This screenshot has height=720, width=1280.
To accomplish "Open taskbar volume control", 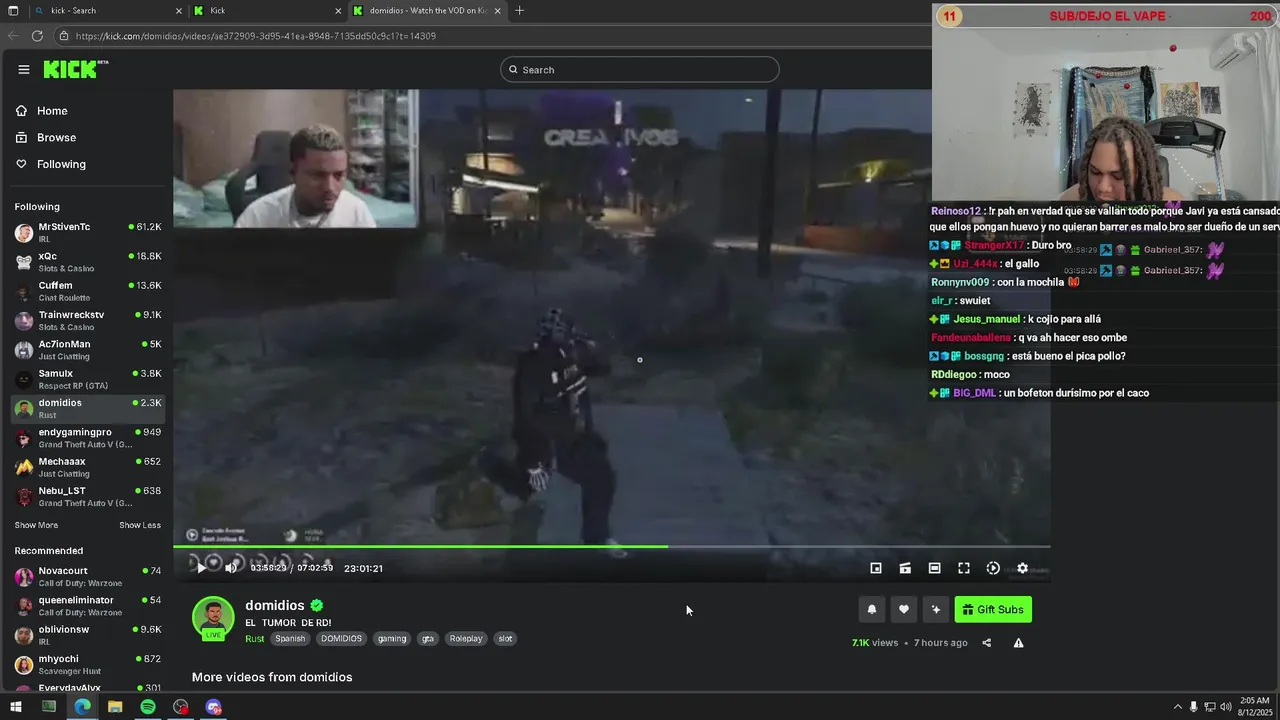I will pyautogui.click(x=1225, y=707).
